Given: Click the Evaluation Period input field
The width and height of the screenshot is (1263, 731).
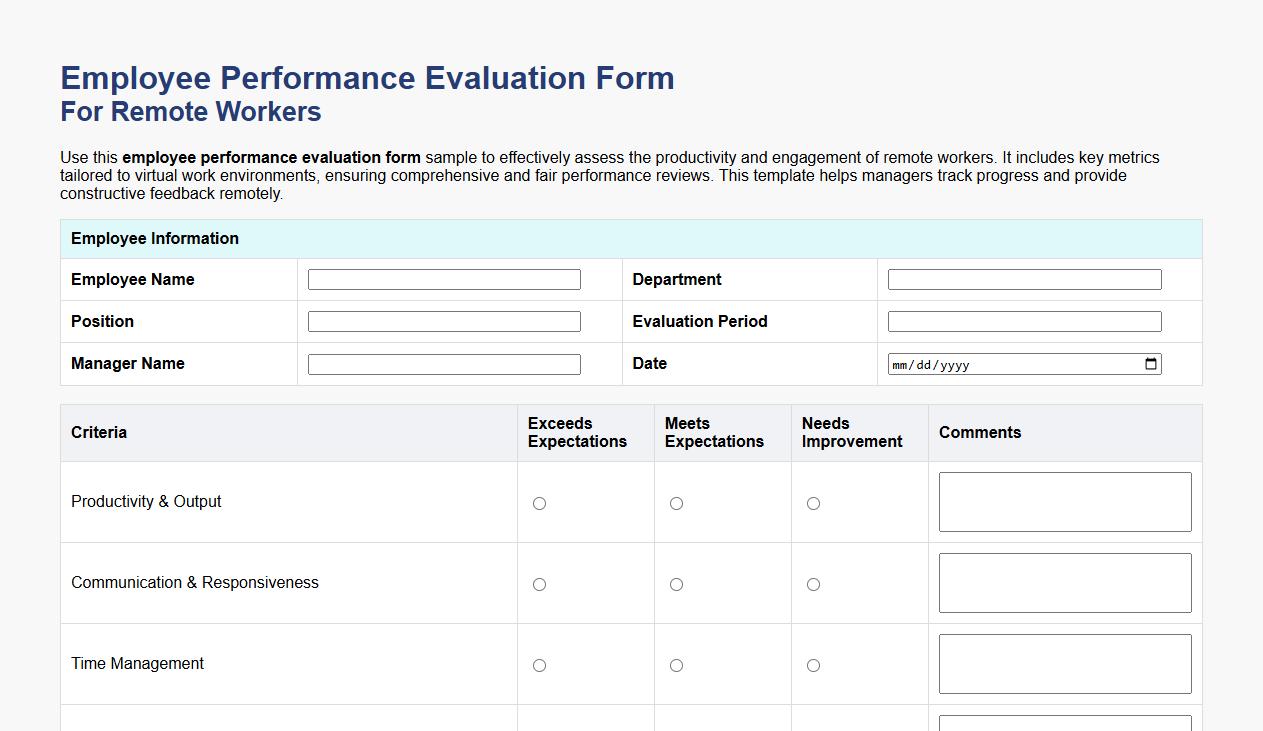Looking at the screenshot, I should tap(1024, 321).
